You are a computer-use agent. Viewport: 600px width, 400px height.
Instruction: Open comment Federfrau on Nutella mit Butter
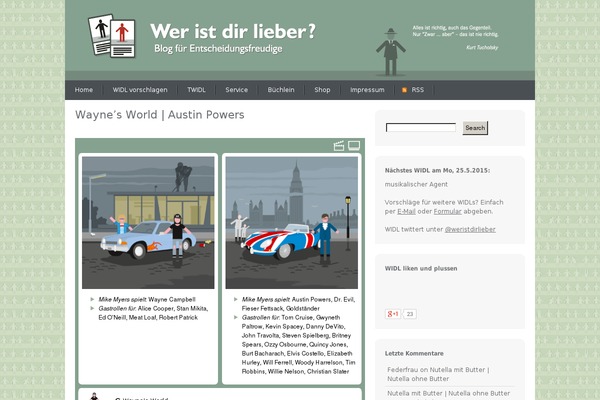click(x=438, y=374)
